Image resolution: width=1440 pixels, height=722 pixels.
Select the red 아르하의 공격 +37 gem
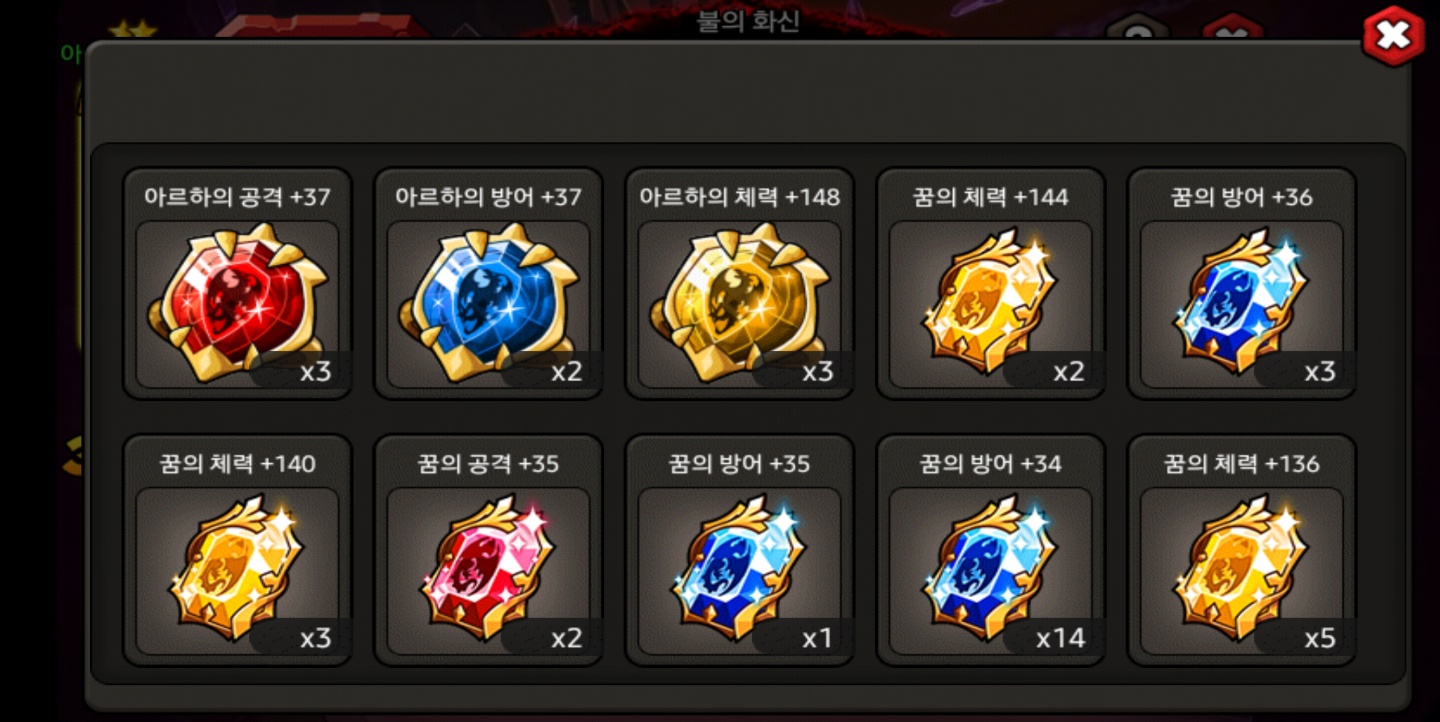point(238,304)
